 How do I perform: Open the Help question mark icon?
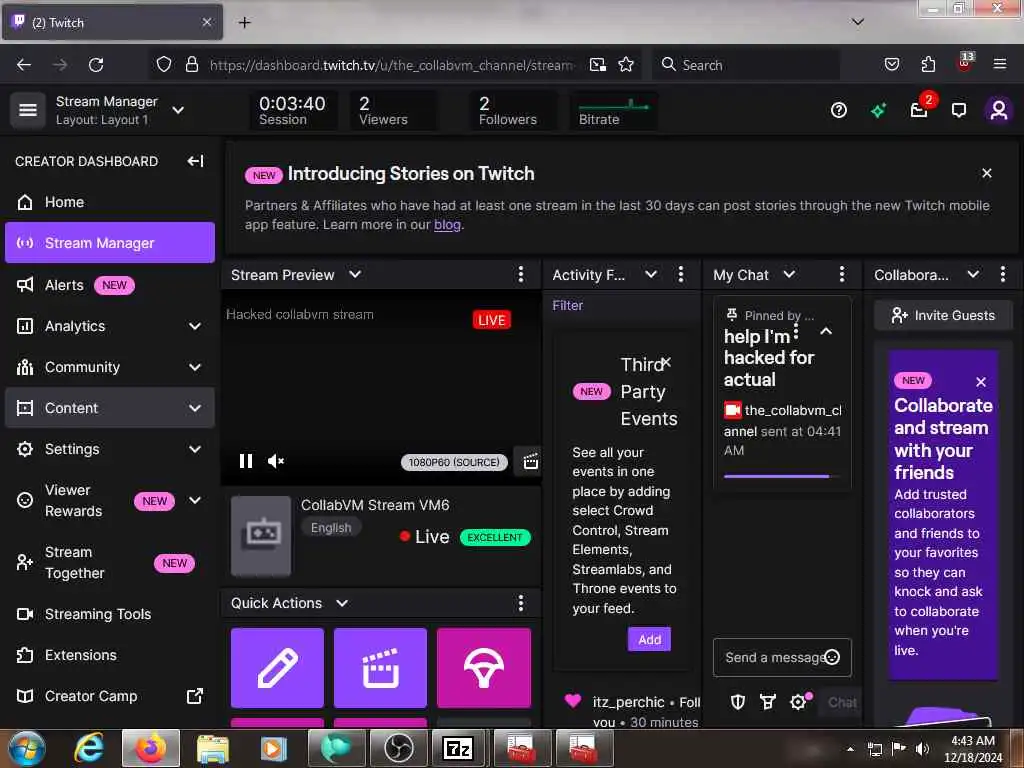(839, 110)
